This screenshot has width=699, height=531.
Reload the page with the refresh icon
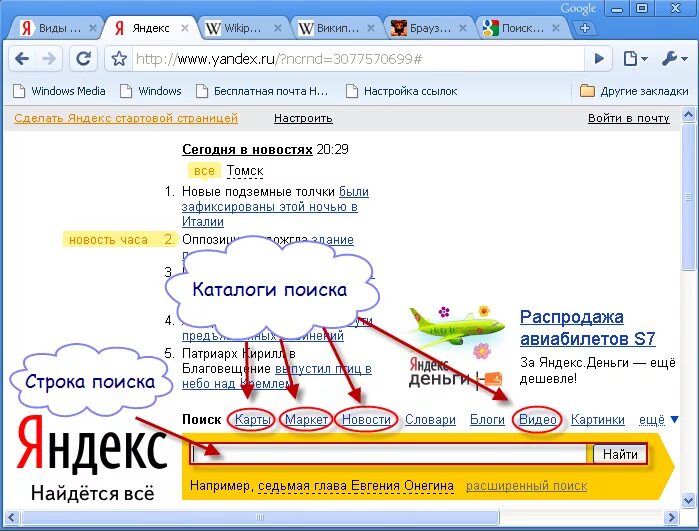pos(83,58)
